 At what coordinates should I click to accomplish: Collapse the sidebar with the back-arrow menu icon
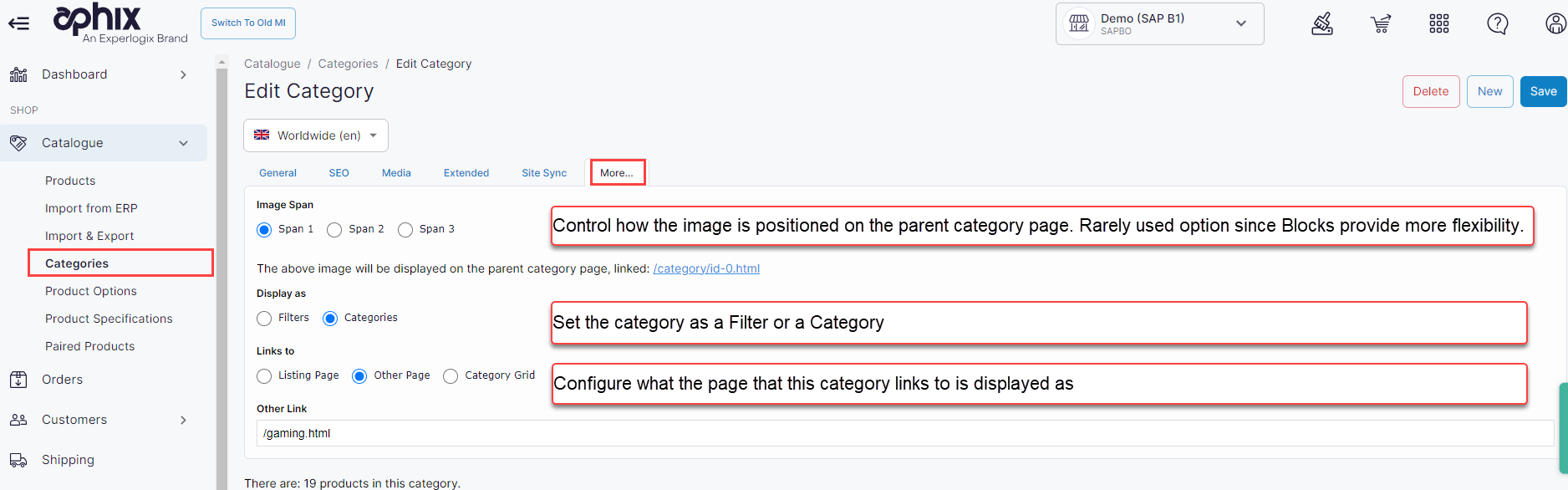click(18, 23)
